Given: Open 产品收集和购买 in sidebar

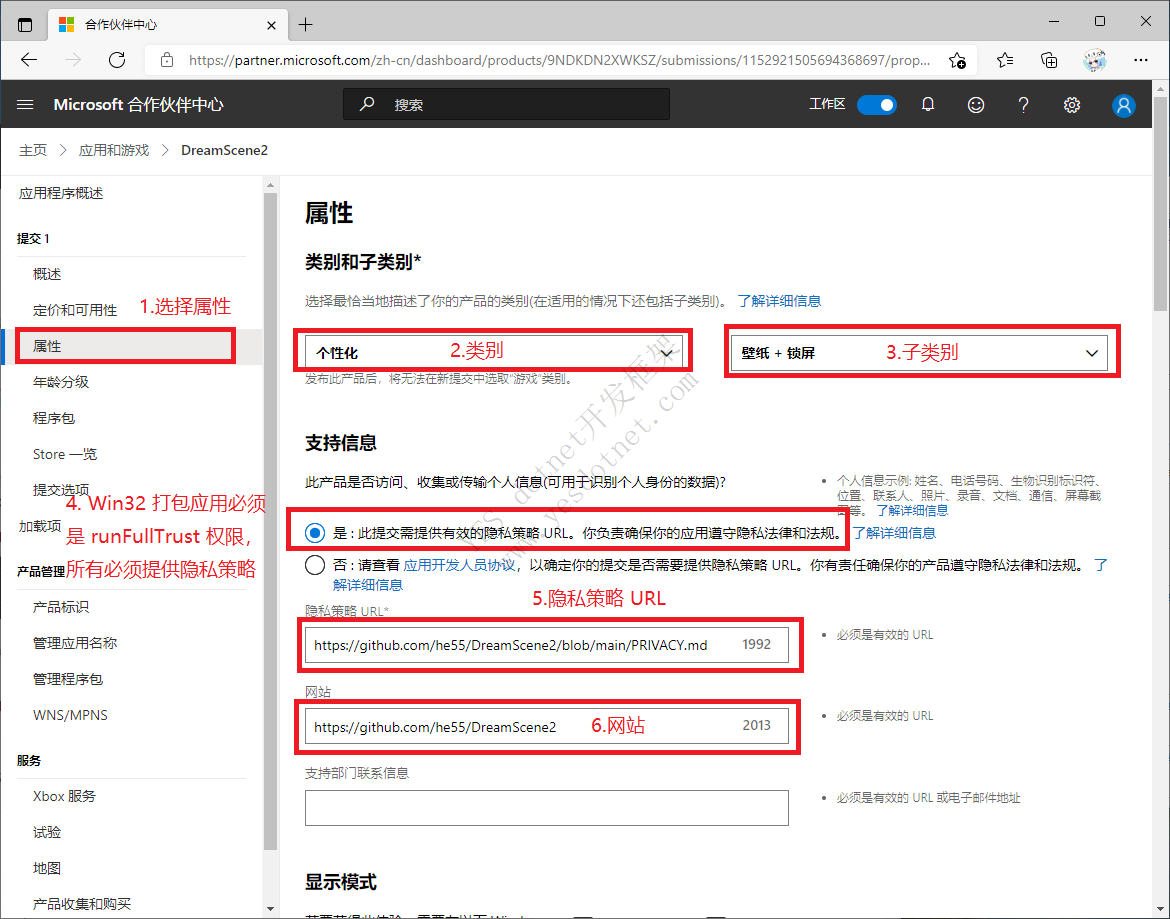Looking at the screenshot, I should click(81, 904).
